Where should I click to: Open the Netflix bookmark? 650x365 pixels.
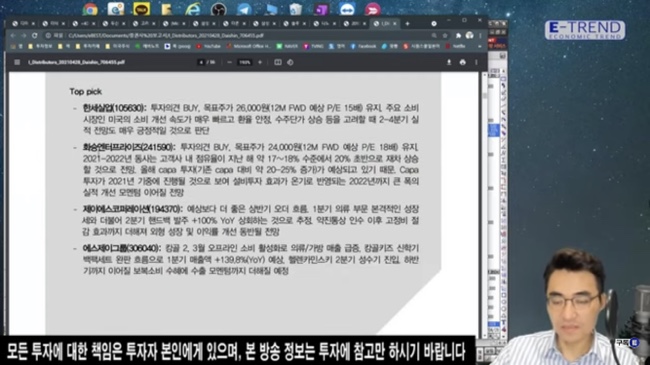(455, 46)
